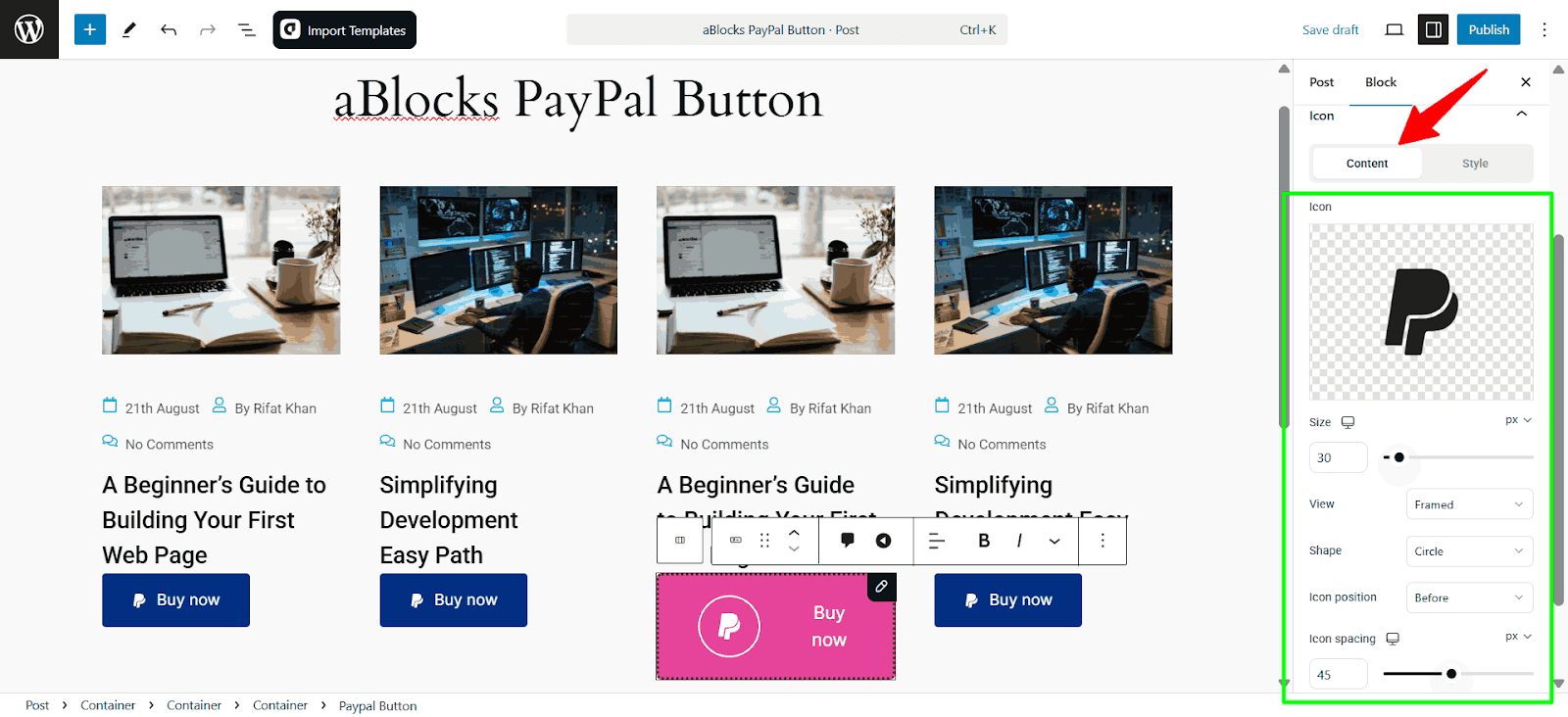
Task: Undo the last change
Action: point(169,29)
